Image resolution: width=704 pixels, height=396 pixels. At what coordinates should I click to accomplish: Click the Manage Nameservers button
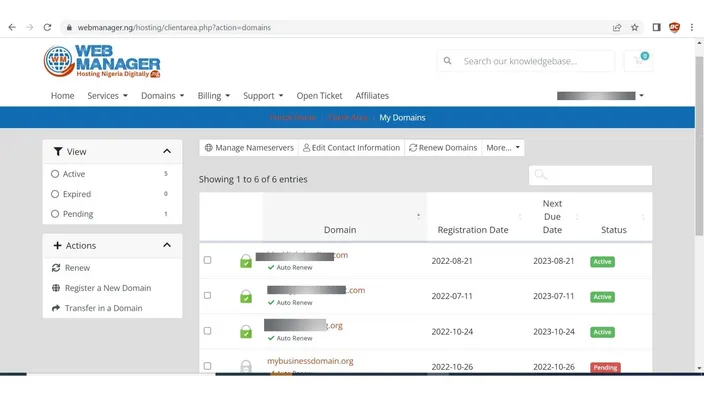249,148
